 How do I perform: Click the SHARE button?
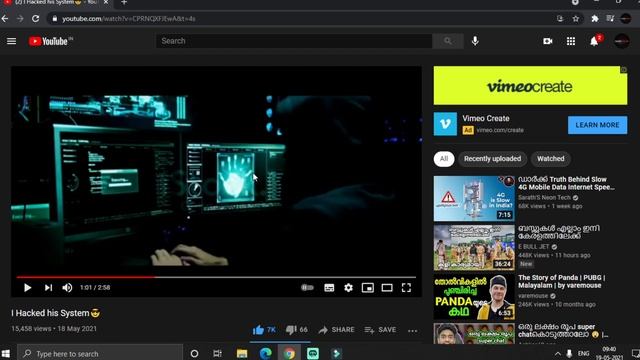pos(336,330)
